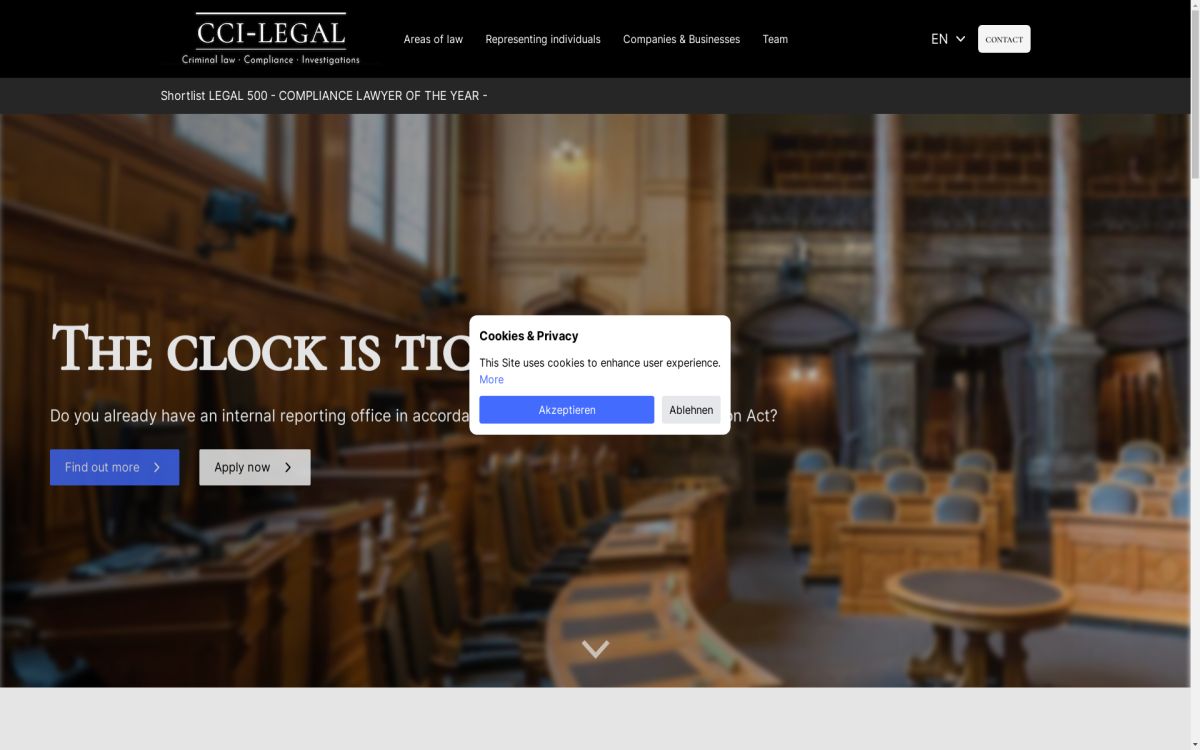Decline cookies via the Ablehnen button
Screen dimensions: 1200x750
point(691,410)
